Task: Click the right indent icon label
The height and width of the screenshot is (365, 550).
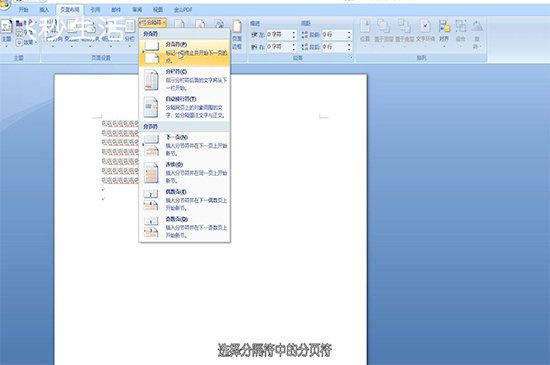Action: pyautogui.click(x=258, y=47)
